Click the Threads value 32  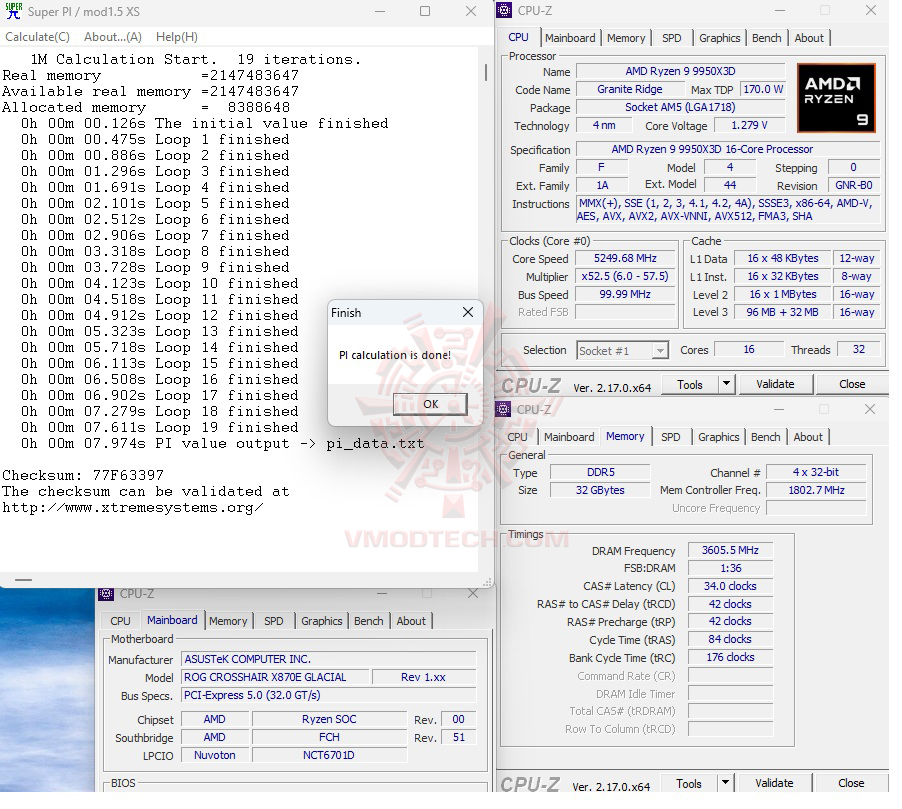(x=859, y=349)
